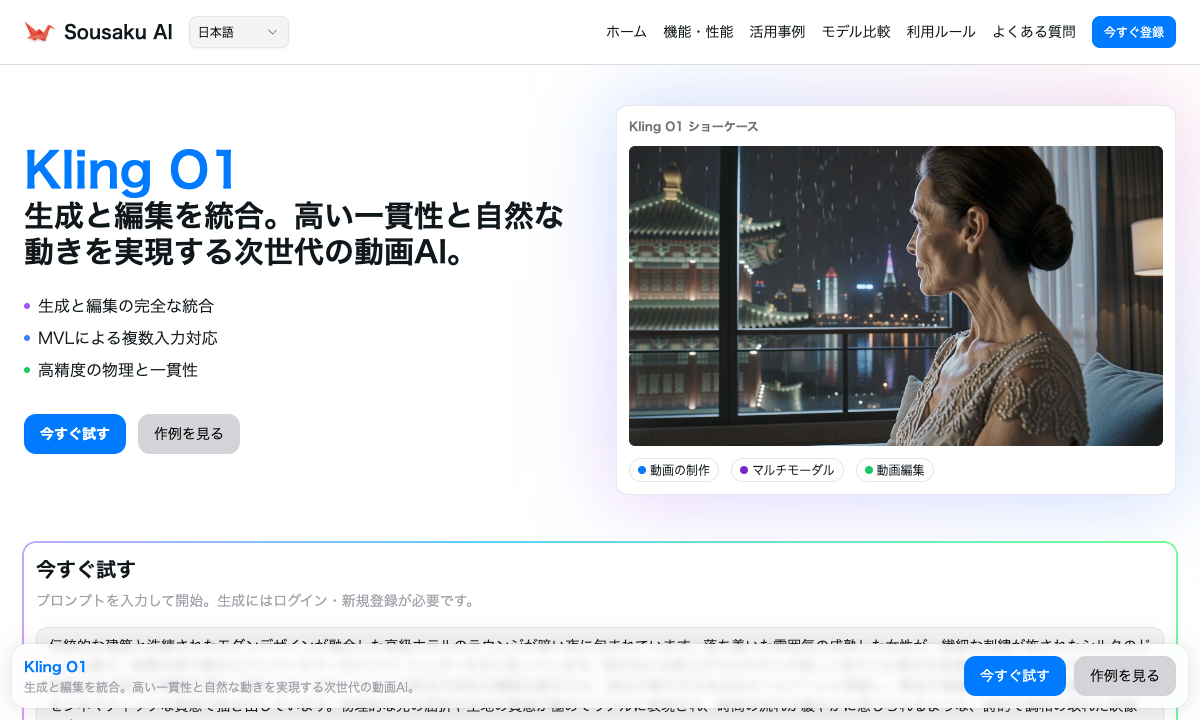
Task: Click the Kling O1 title in bottom bar
Action: [55, 667]
